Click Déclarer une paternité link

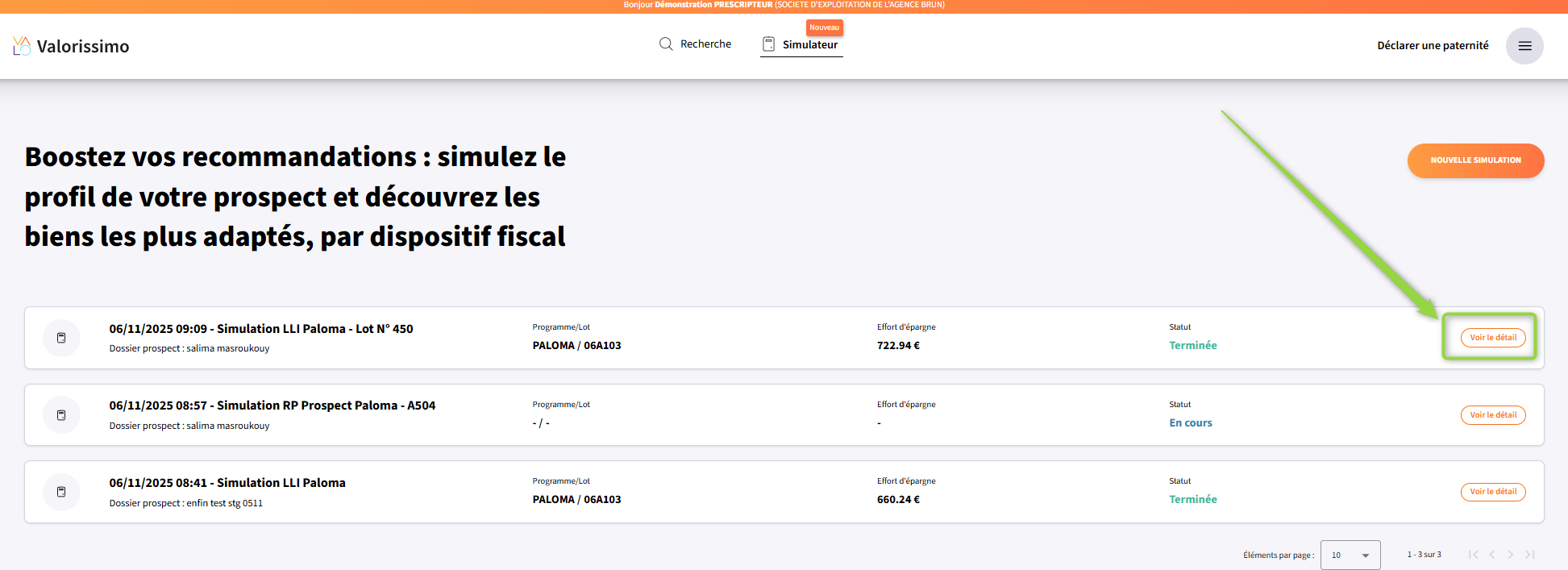pos(1433,46)
